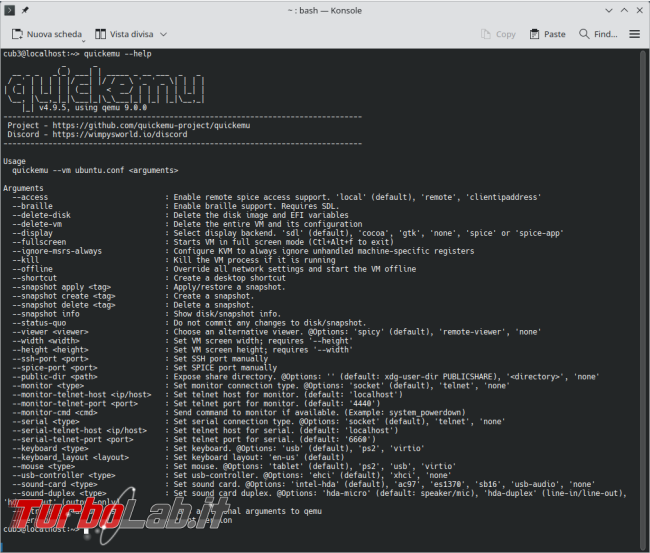Open the hamburger menu
Viewport: 650px width, 553px height.
(x=634, y=34)
